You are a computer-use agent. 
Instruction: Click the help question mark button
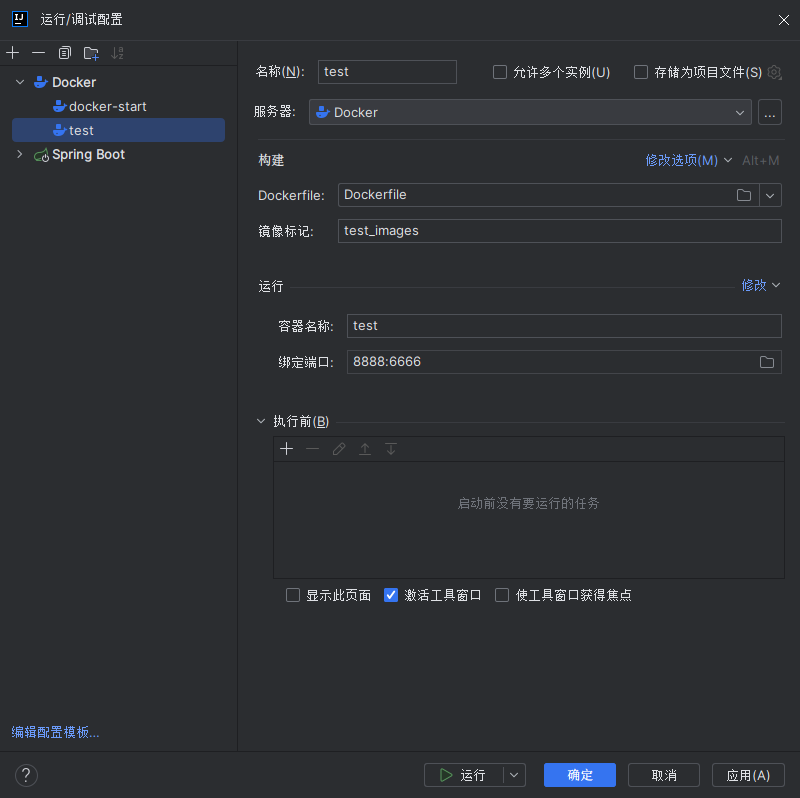[x=26, y=775]
